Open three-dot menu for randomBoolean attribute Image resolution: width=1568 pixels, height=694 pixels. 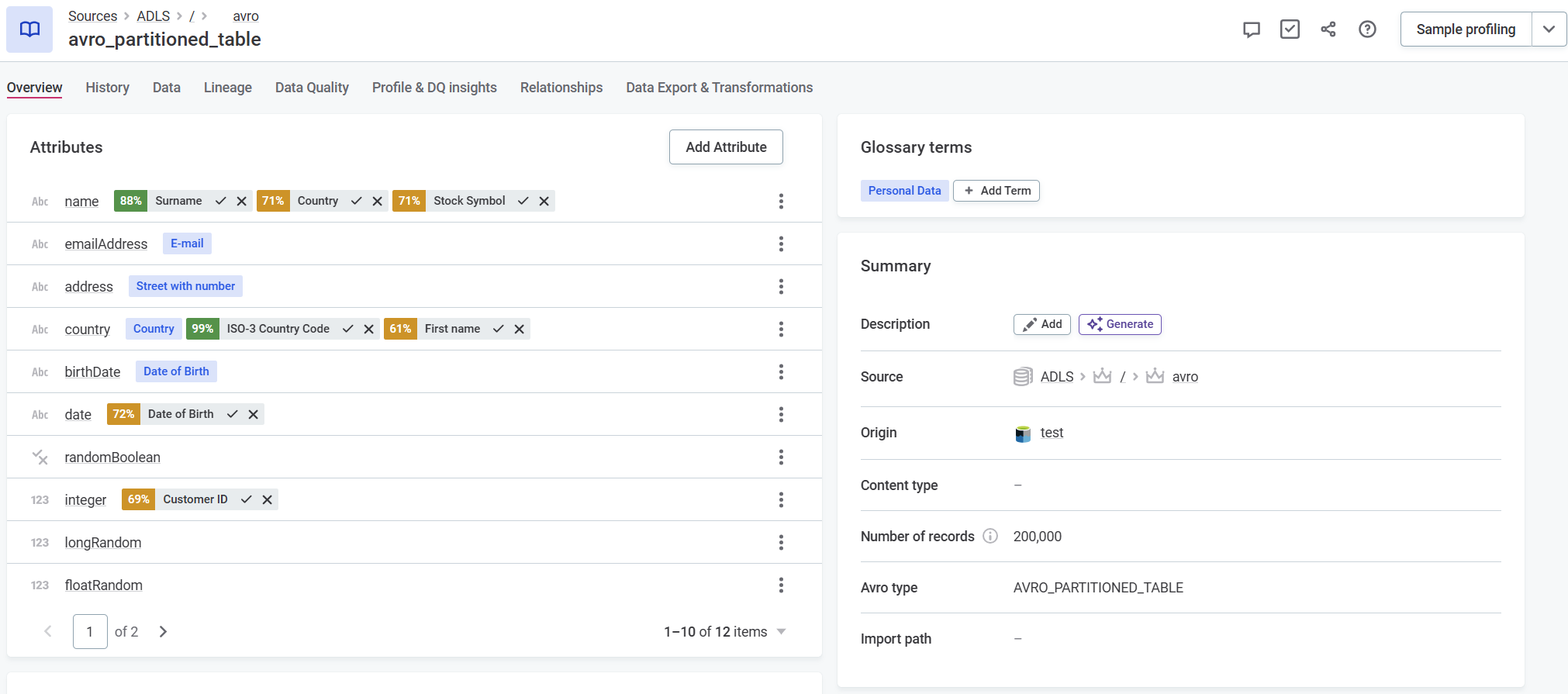781,457
